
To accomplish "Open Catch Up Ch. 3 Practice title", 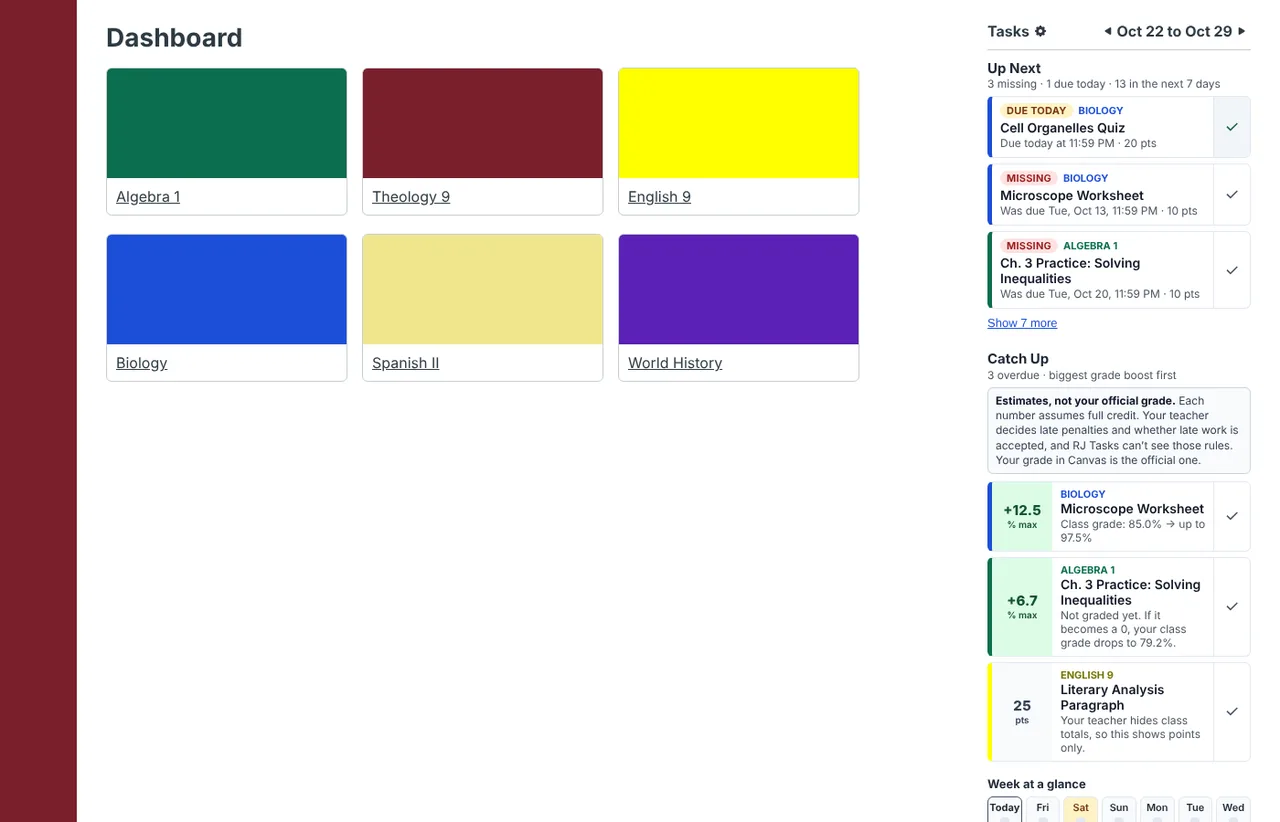I will click(1131, 593).
